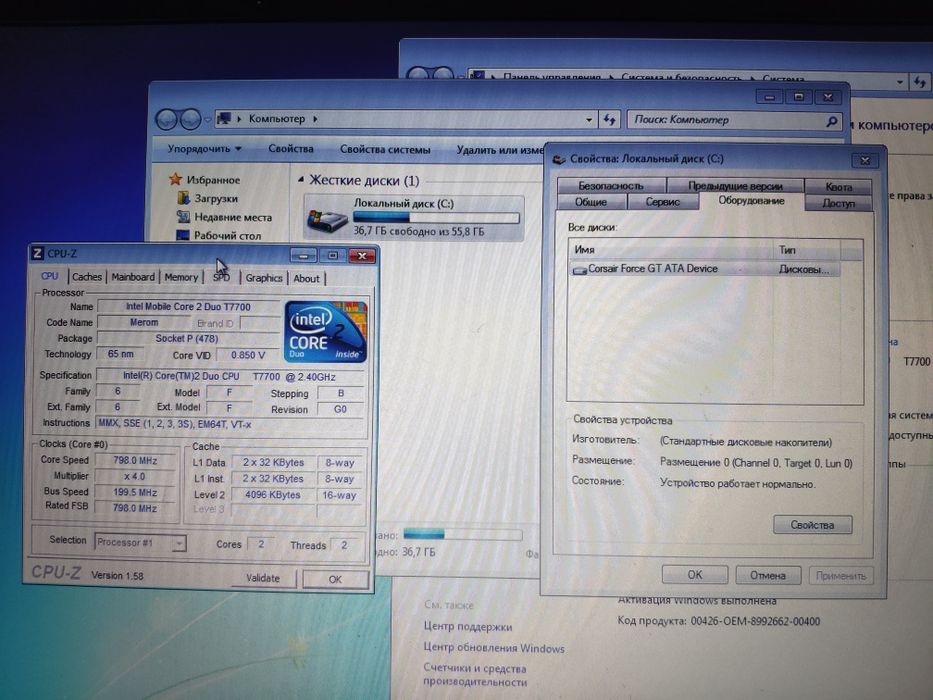Open the Безопасность tab in disk properties
Image resolution: width=933 pixels, height=700 pixels.
pos(611,186)
